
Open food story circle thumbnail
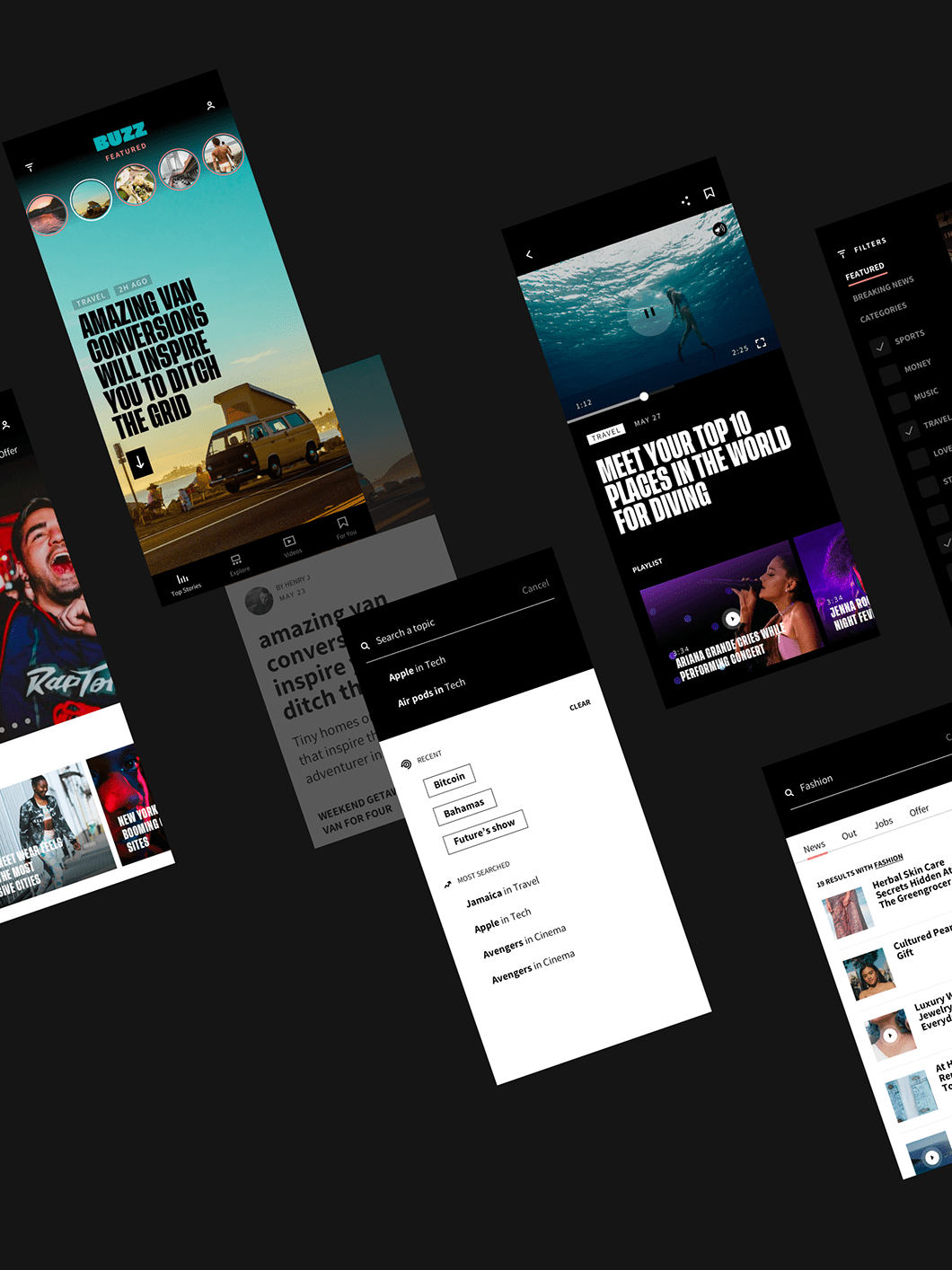[x=135, y=183]
